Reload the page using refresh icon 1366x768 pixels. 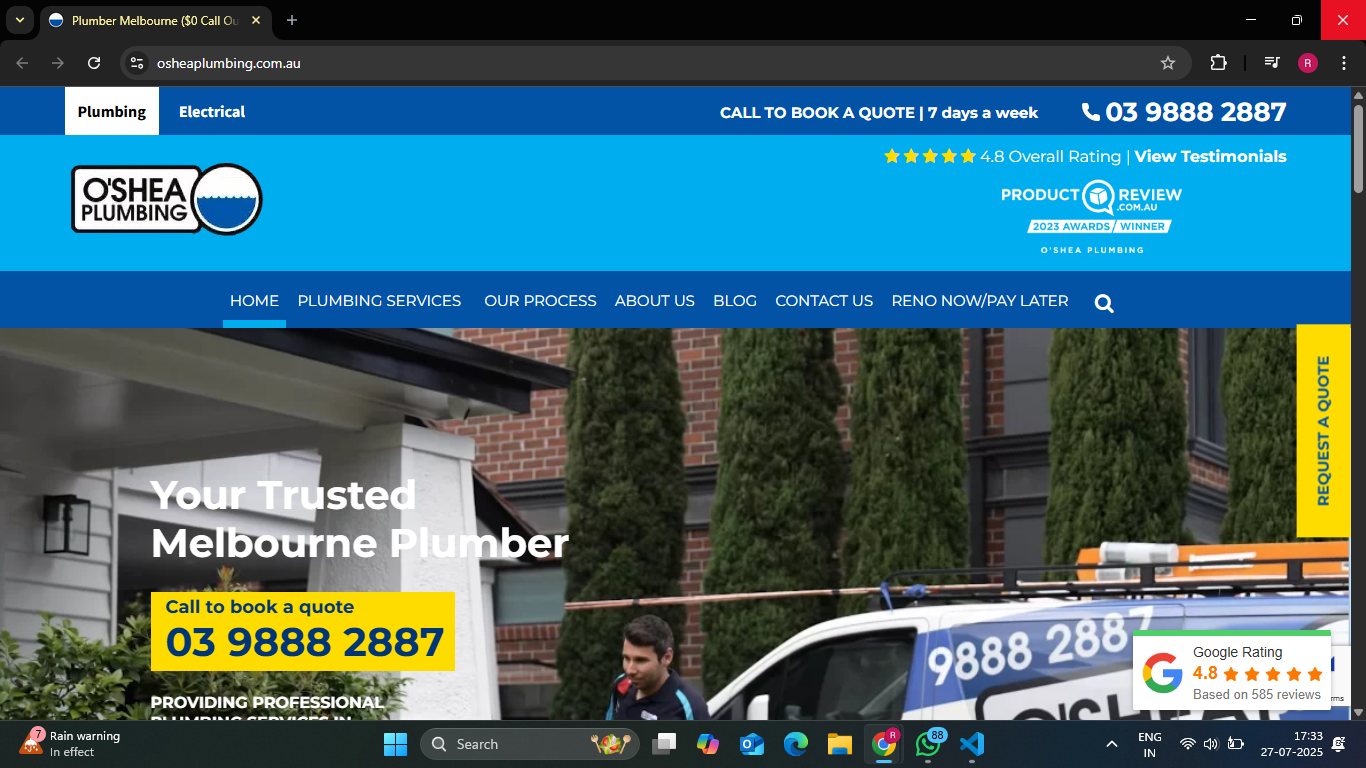[x=94, y=63]
